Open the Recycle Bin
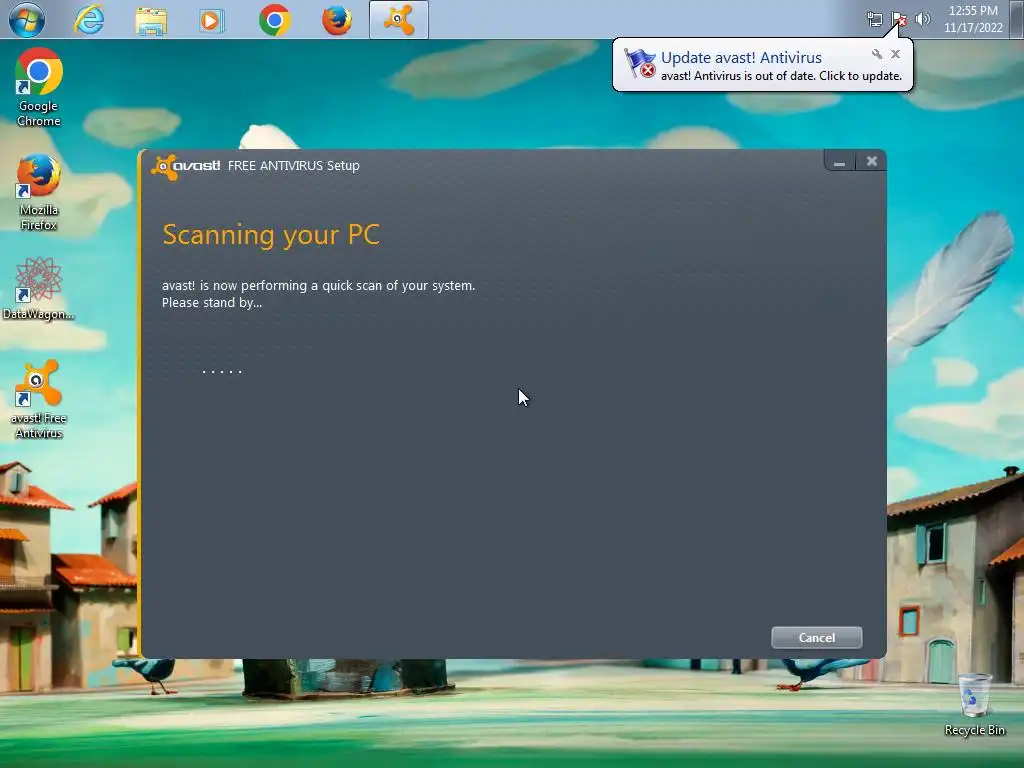The image size is (1024, 768). point(974,705)
